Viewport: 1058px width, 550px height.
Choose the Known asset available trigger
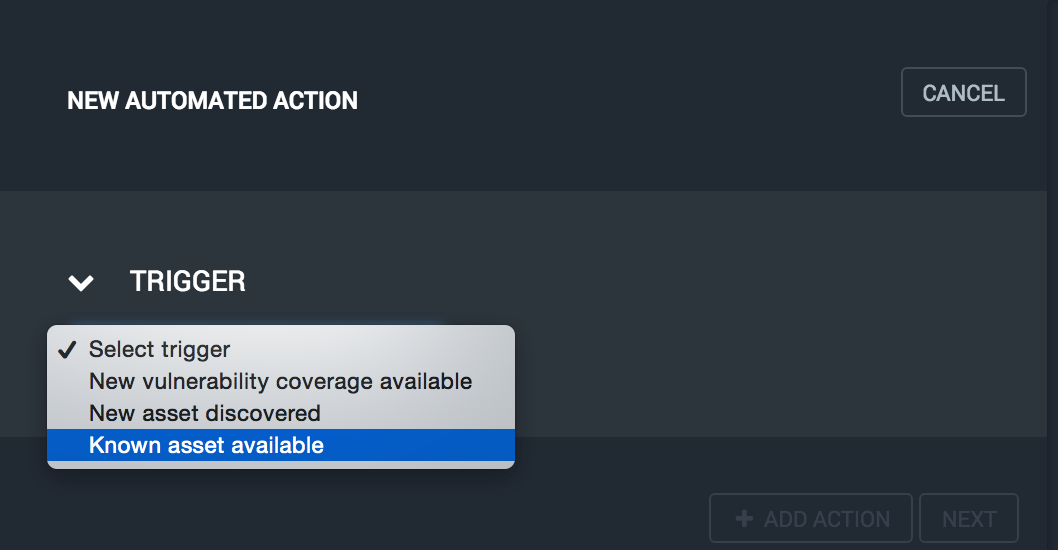206,446
